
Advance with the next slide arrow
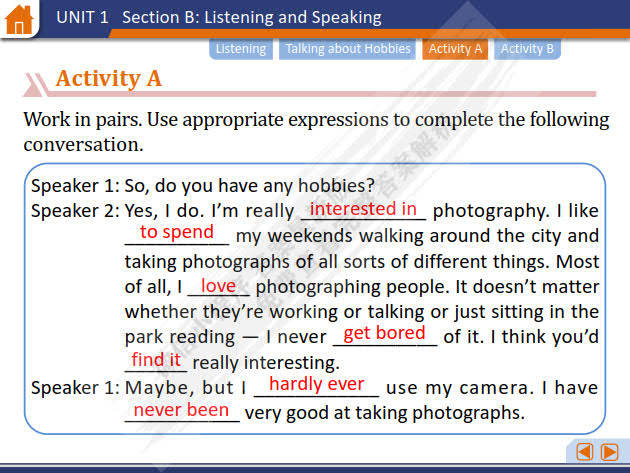pyautogui.click(x=608, y=451)
